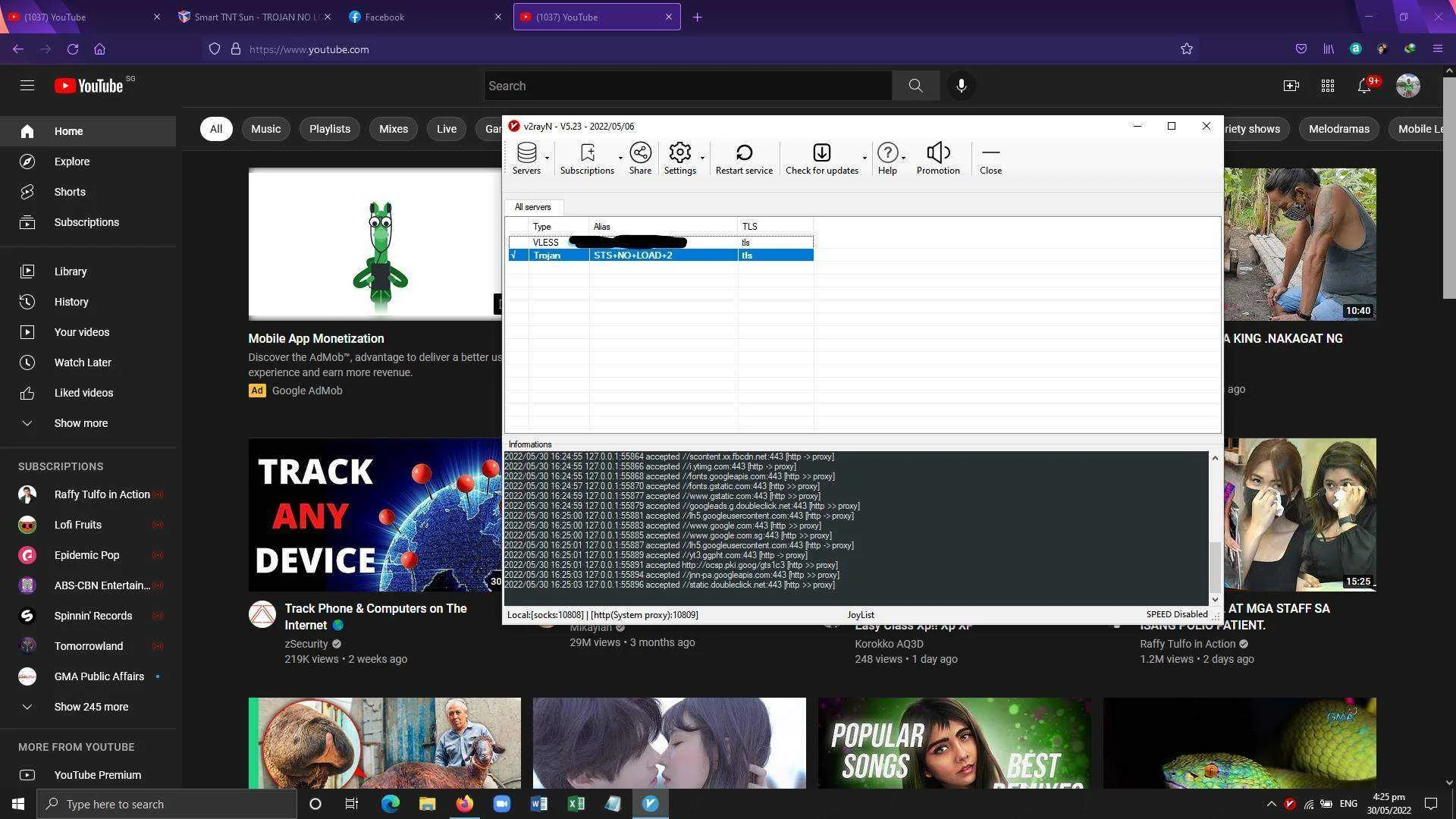This screenshot has width=1456, height=819.
Task: Sort servers by Type column header
Action: click(559, 227)
